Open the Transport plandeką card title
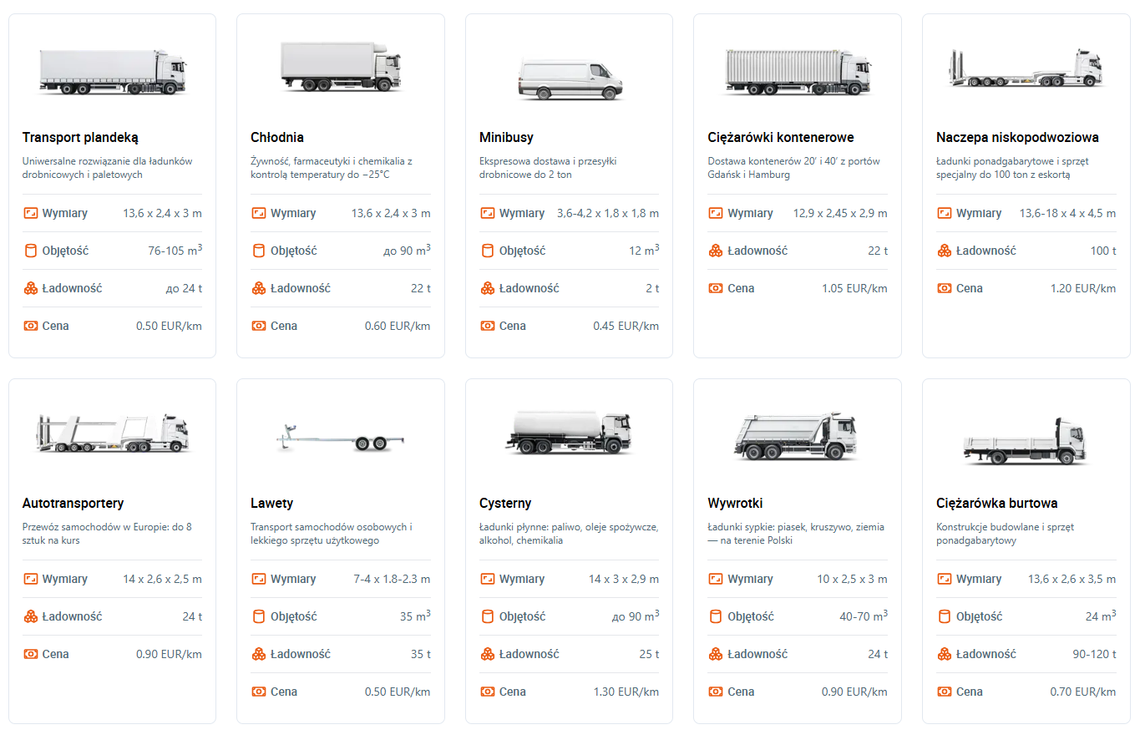The width and height of the screenshot is (1140, 735). [80, 137]
